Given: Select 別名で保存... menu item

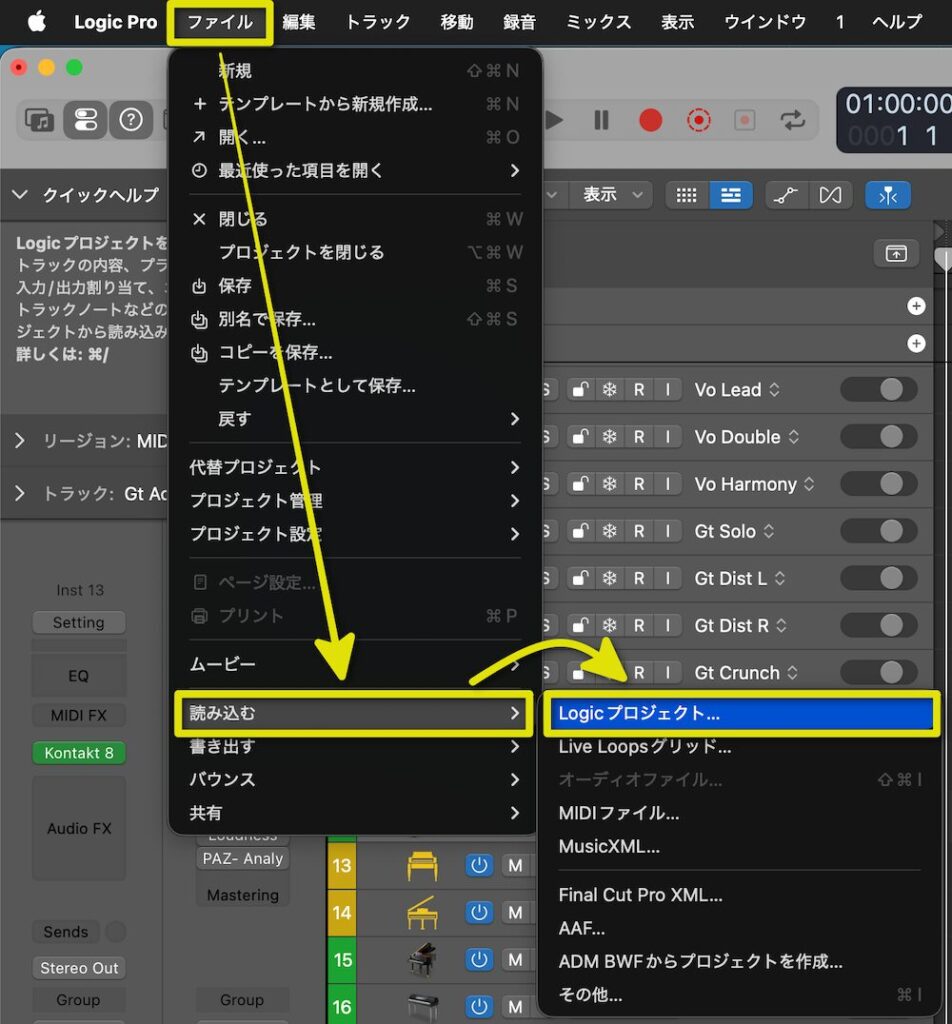Looking at the screenshot, I should coord(355,319).
